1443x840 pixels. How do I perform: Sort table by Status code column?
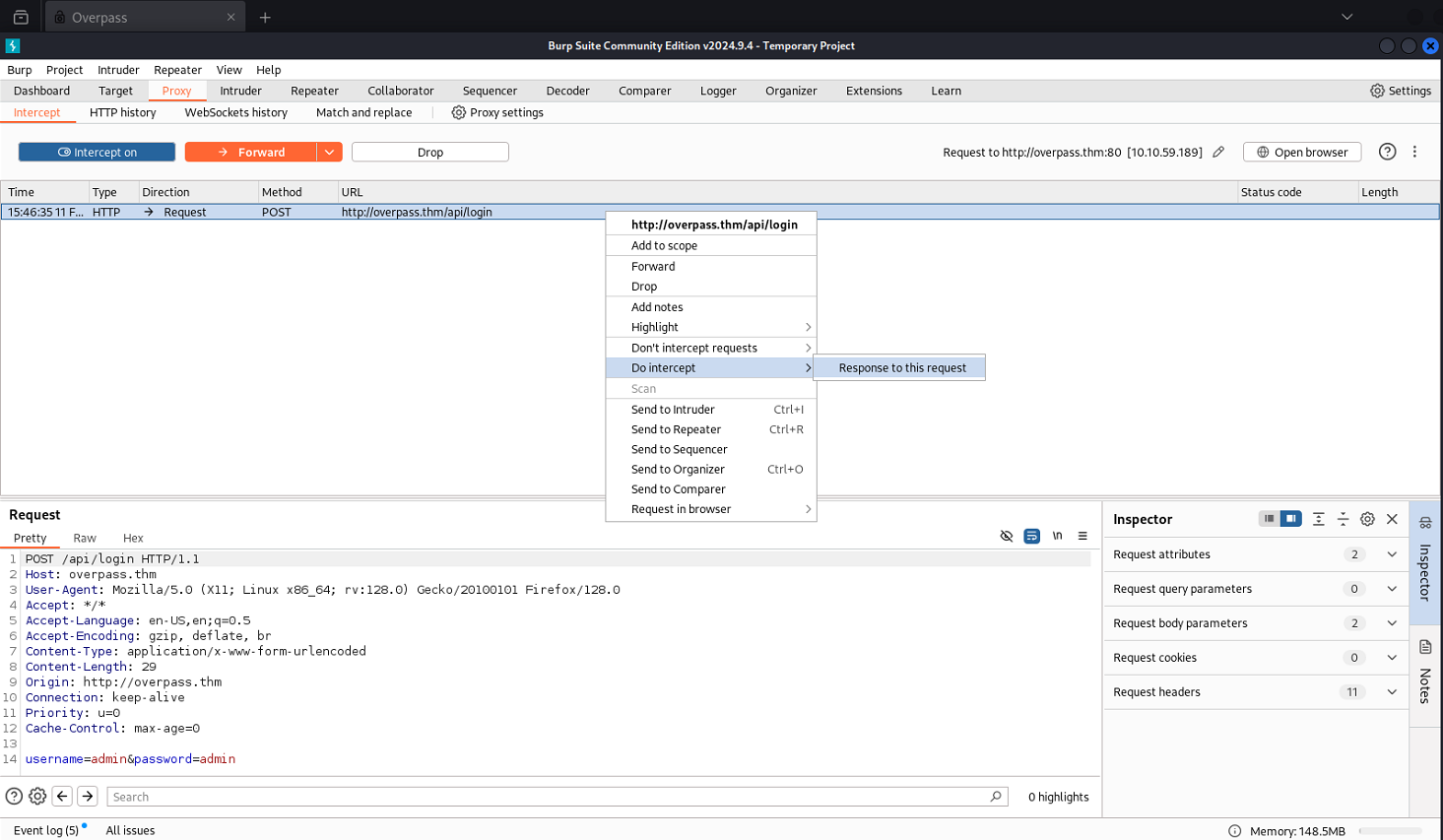tap(1296, 192)
